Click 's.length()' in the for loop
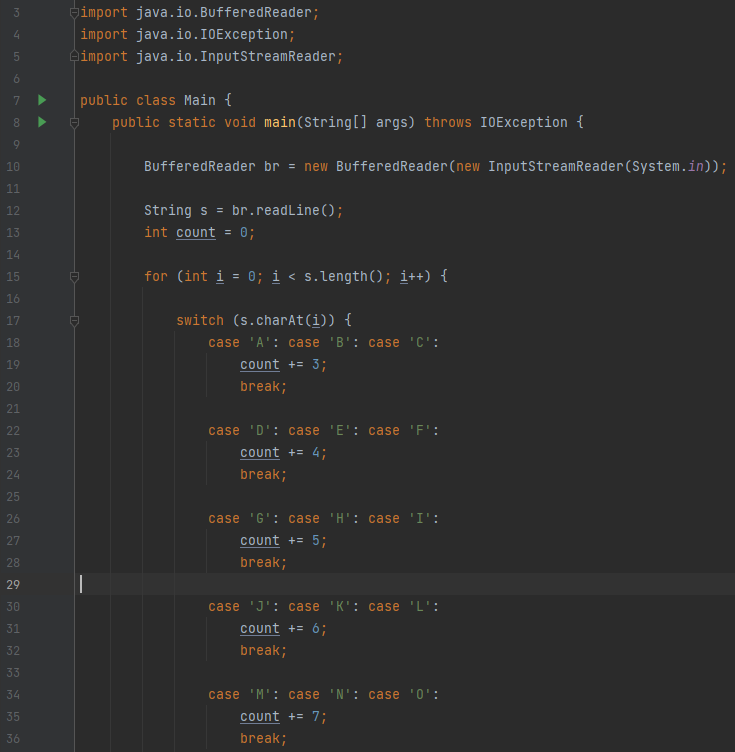Viewport: 735px width, 752px height. pos(343,276)
